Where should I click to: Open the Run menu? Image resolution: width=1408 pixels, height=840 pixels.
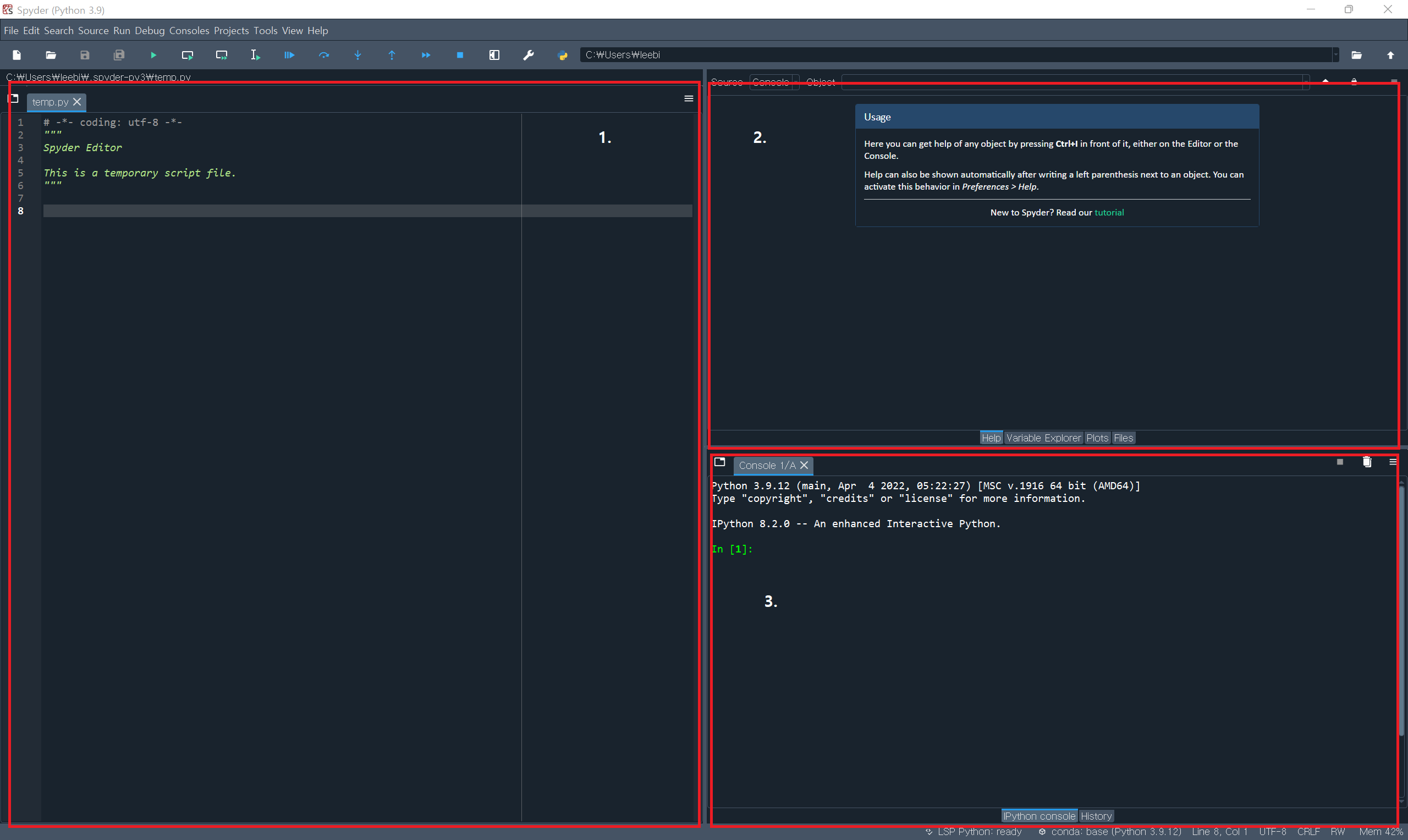point(122,31)
